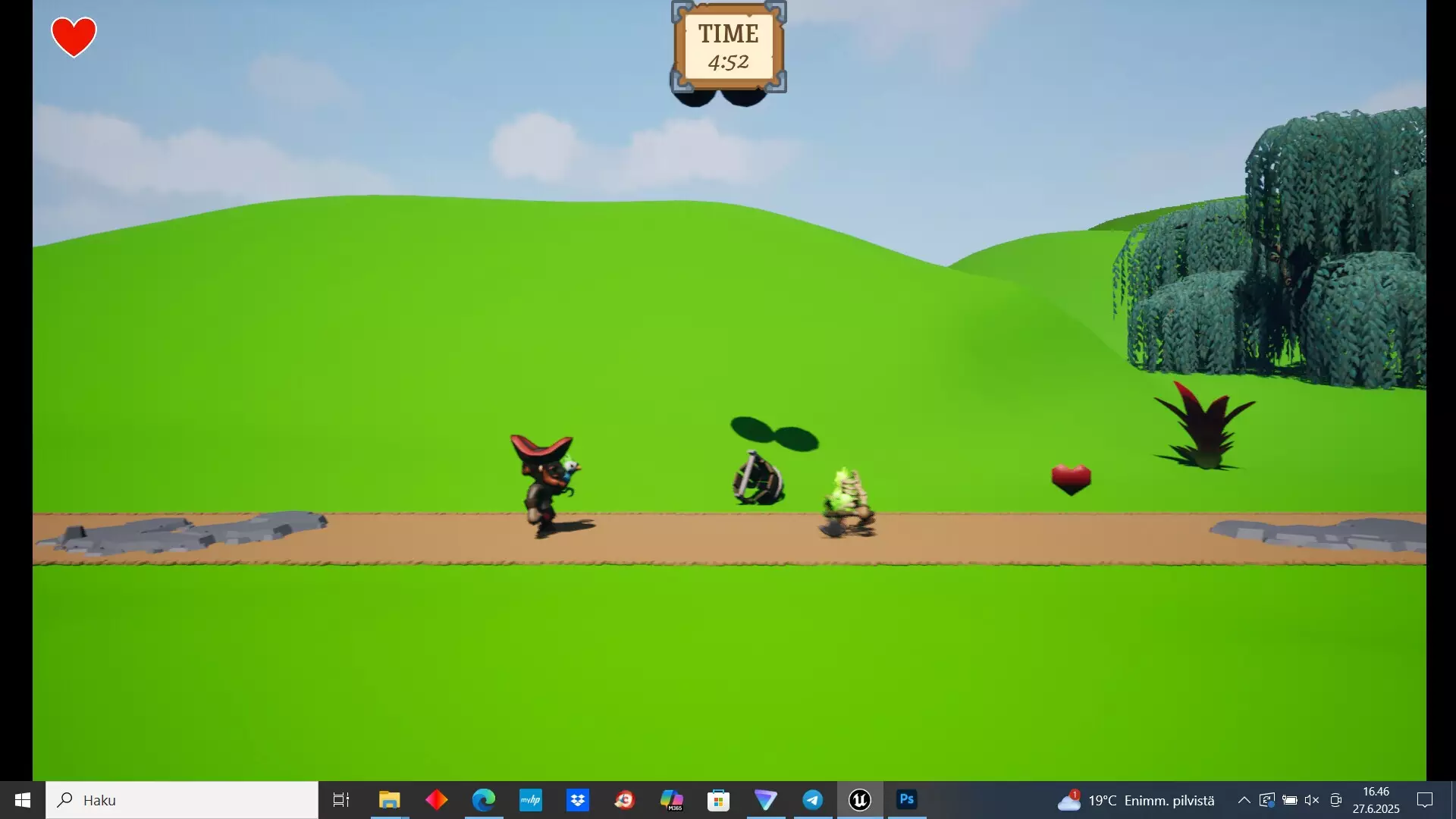This screenshot has width=1456, height=819.
Task: Unmute the speaker volume icon
Action: [x=1312, y=800]
